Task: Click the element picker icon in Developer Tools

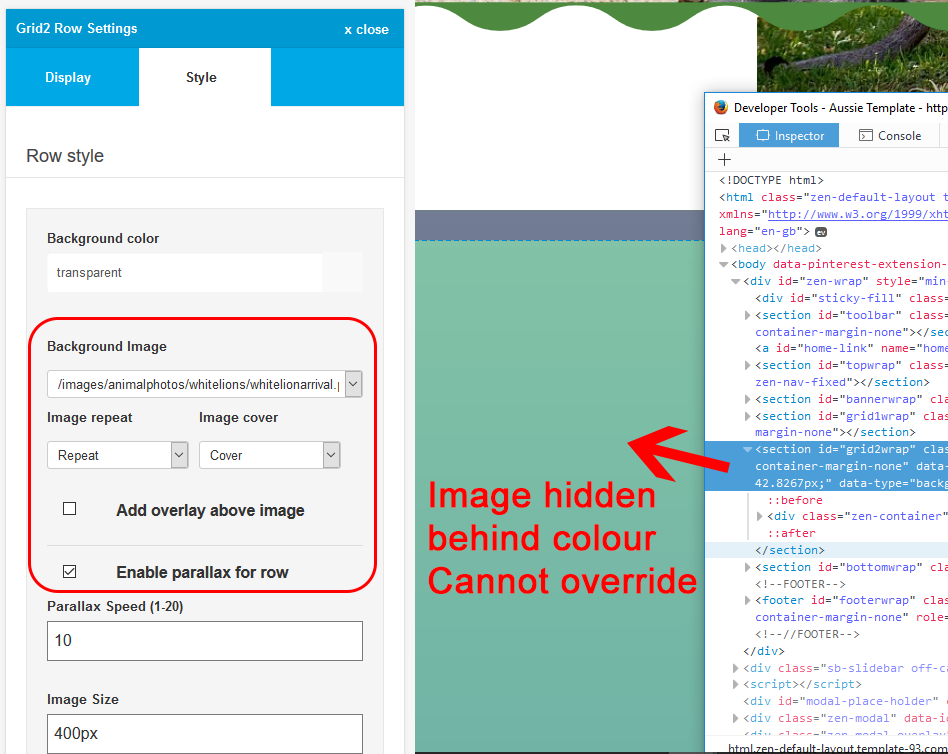Action: [x=722, y=135]
